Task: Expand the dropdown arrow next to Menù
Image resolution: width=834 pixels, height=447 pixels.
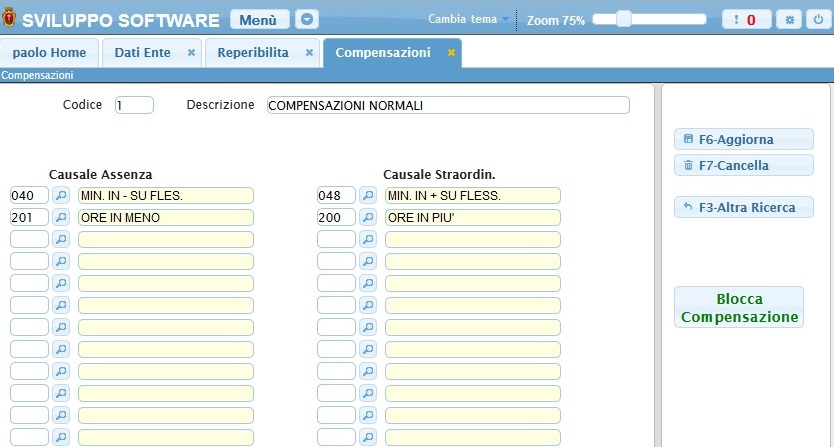Action: (x=307, y=19)
